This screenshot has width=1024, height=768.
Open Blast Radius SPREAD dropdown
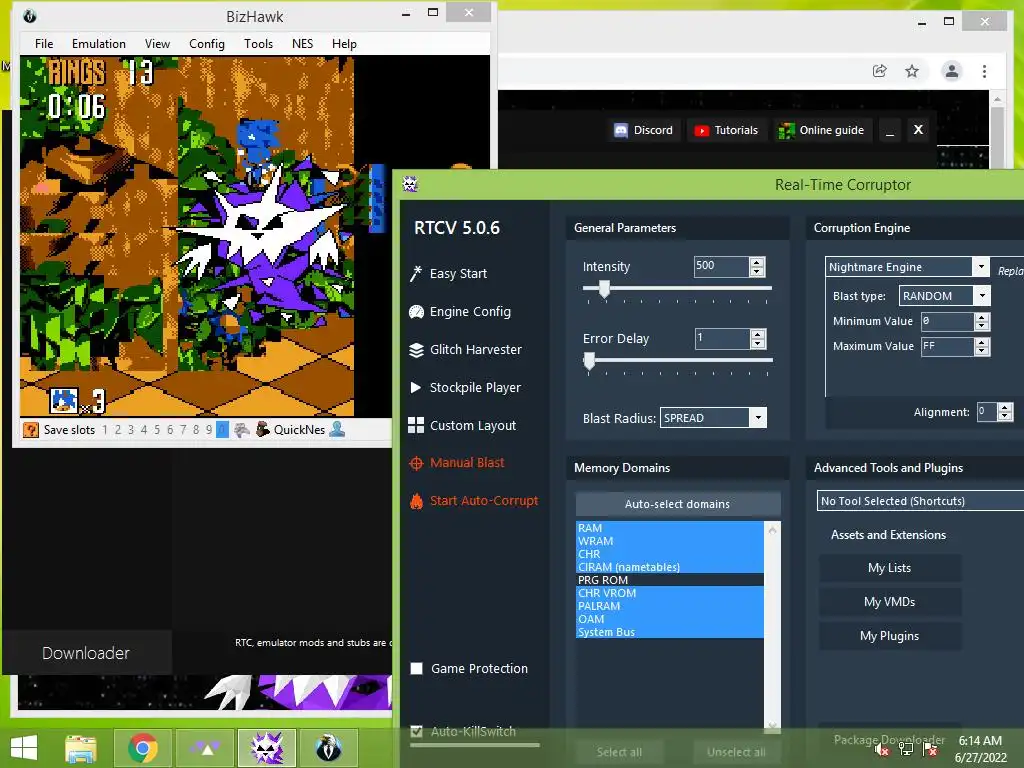[758, 418]
